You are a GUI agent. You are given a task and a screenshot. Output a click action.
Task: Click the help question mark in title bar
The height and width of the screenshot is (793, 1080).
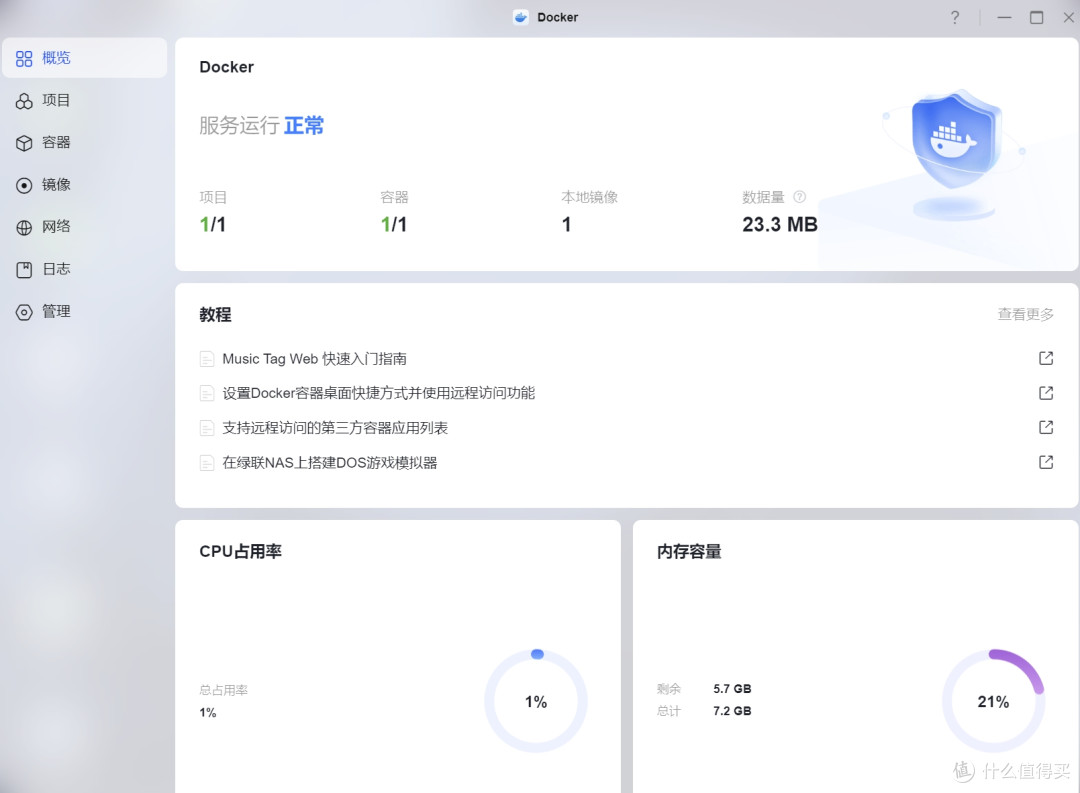pyautogui.click(x=955, y=17)
